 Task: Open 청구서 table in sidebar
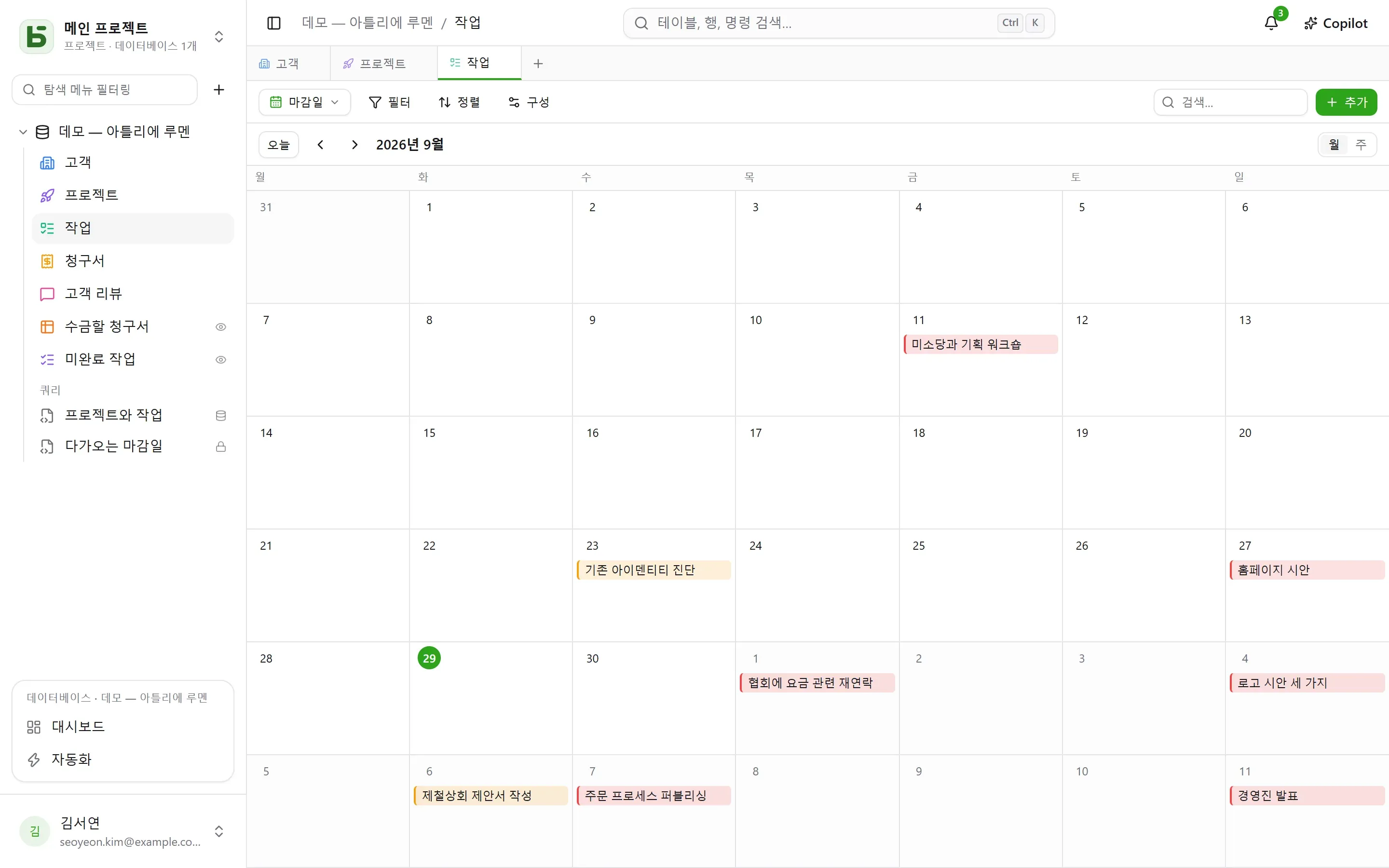tap(133, 260)
